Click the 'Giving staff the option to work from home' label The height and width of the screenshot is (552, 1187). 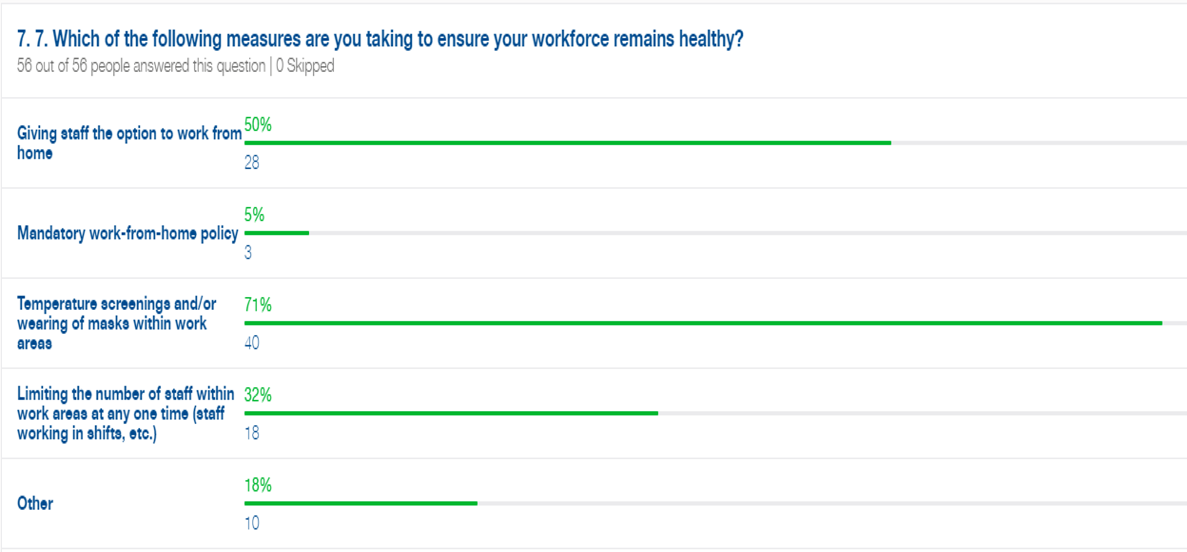click(129, 143)
